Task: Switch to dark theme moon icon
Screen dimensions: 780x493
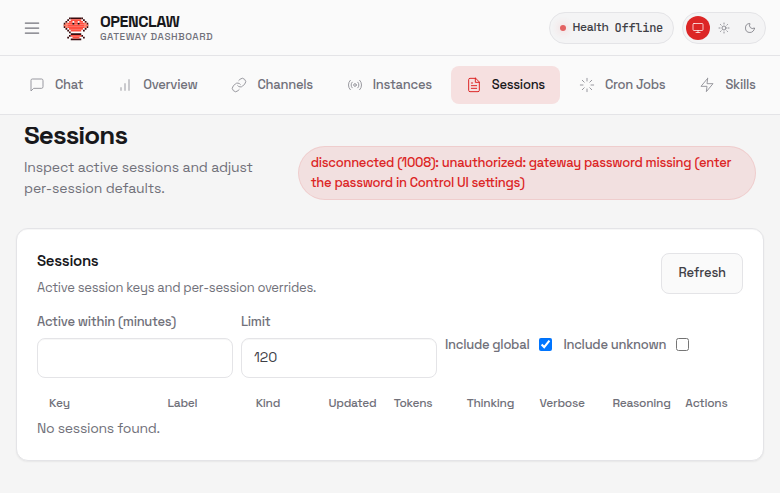Action: [750, 28]
